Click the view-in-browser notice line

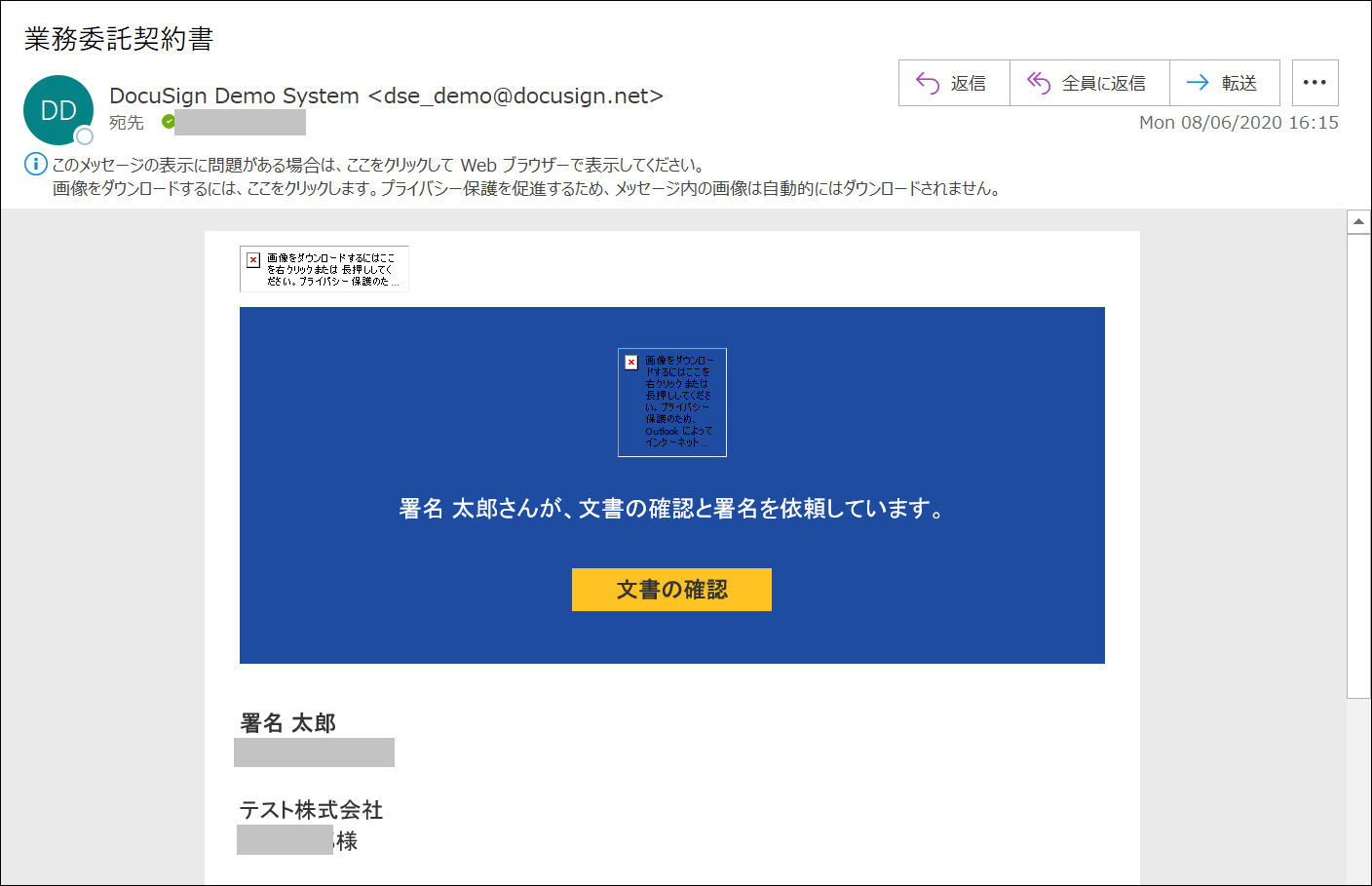point(379,165)
